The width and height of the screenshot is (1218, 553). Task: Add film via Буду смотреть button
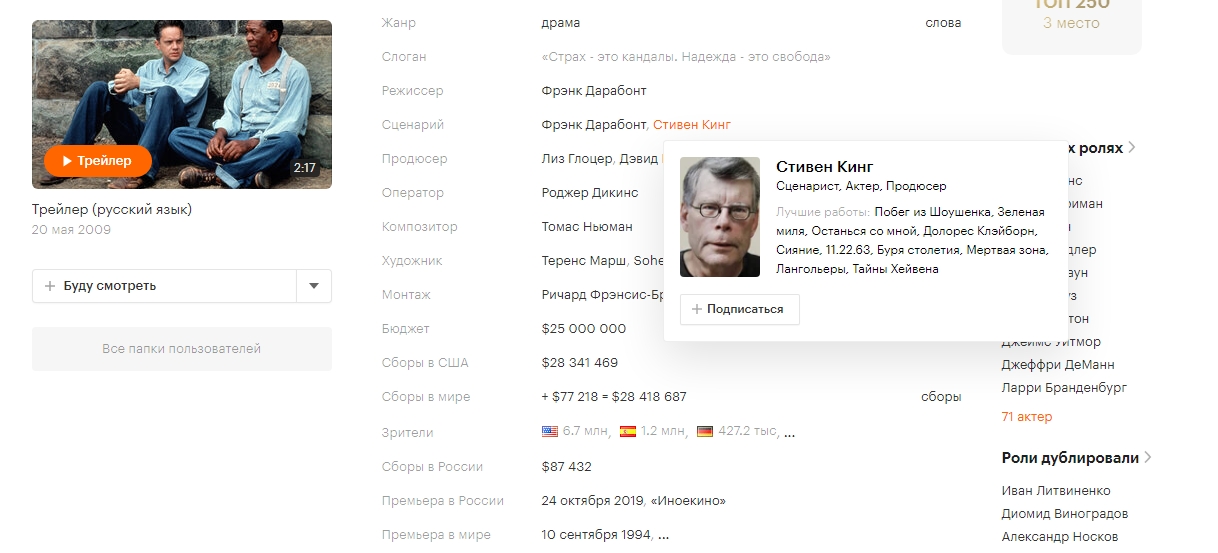(164, 286)
